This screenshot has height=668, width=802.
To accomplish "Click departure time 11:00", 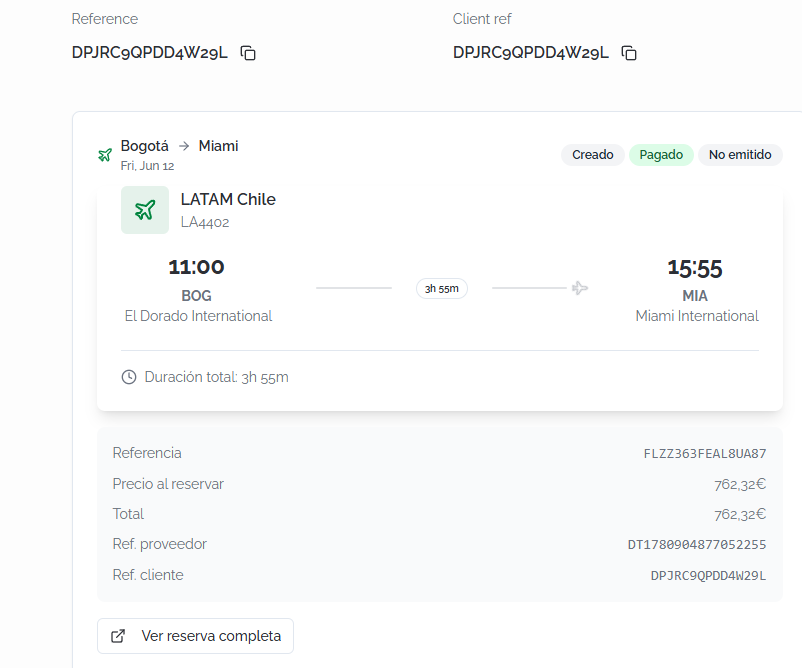I will pos(196,267).
